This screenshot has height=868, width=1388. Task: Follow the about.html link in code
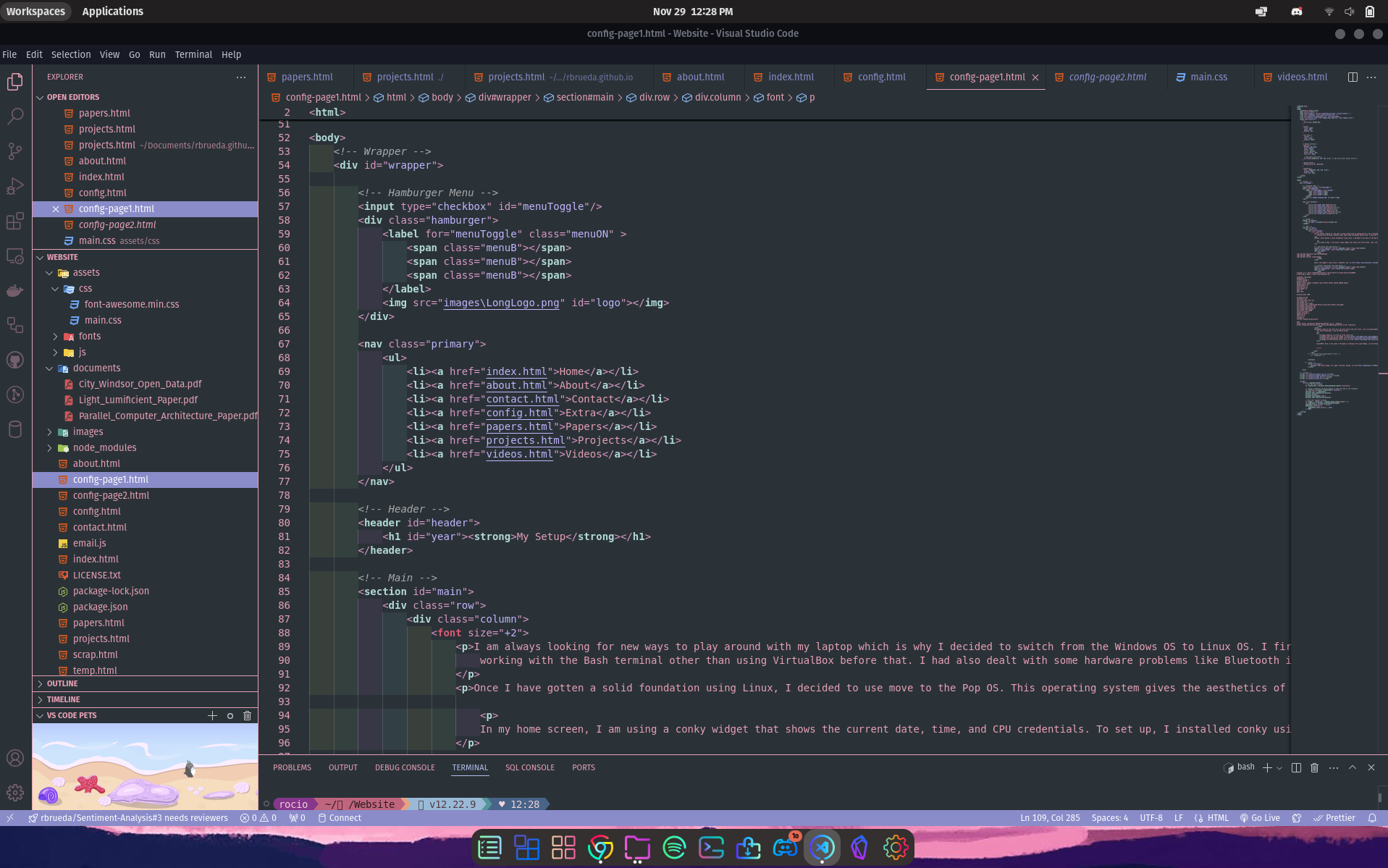pyautogui.click(x=516, y=385)
